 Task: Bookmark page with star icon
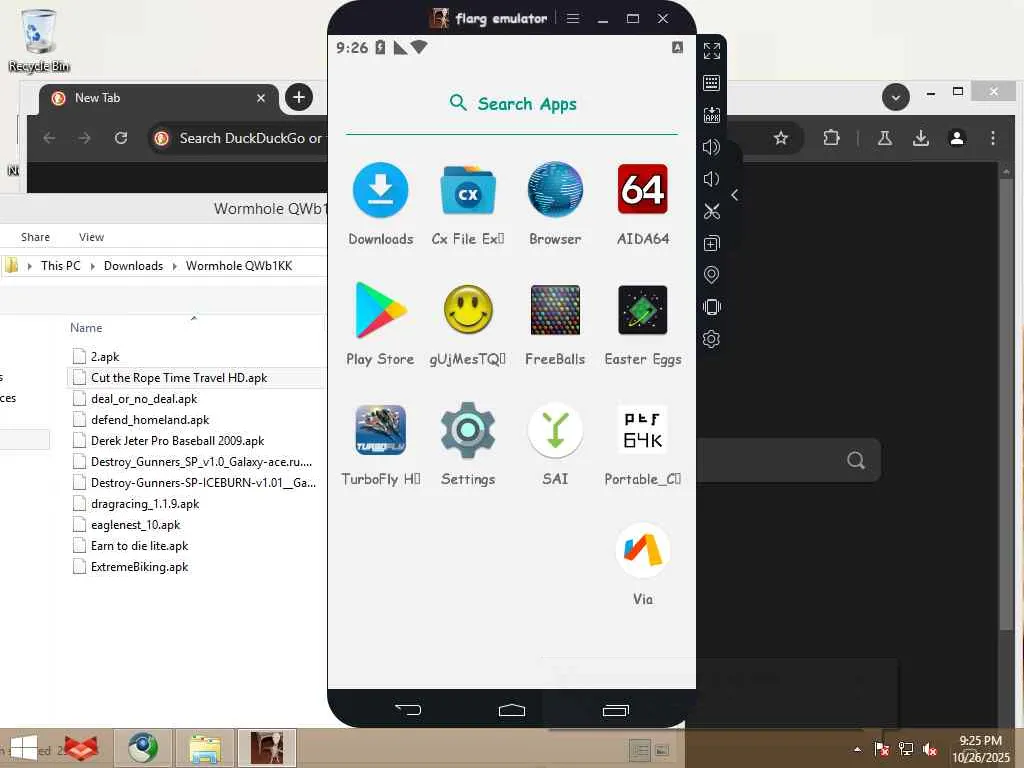pyautogui.click(x=780, y=138)
